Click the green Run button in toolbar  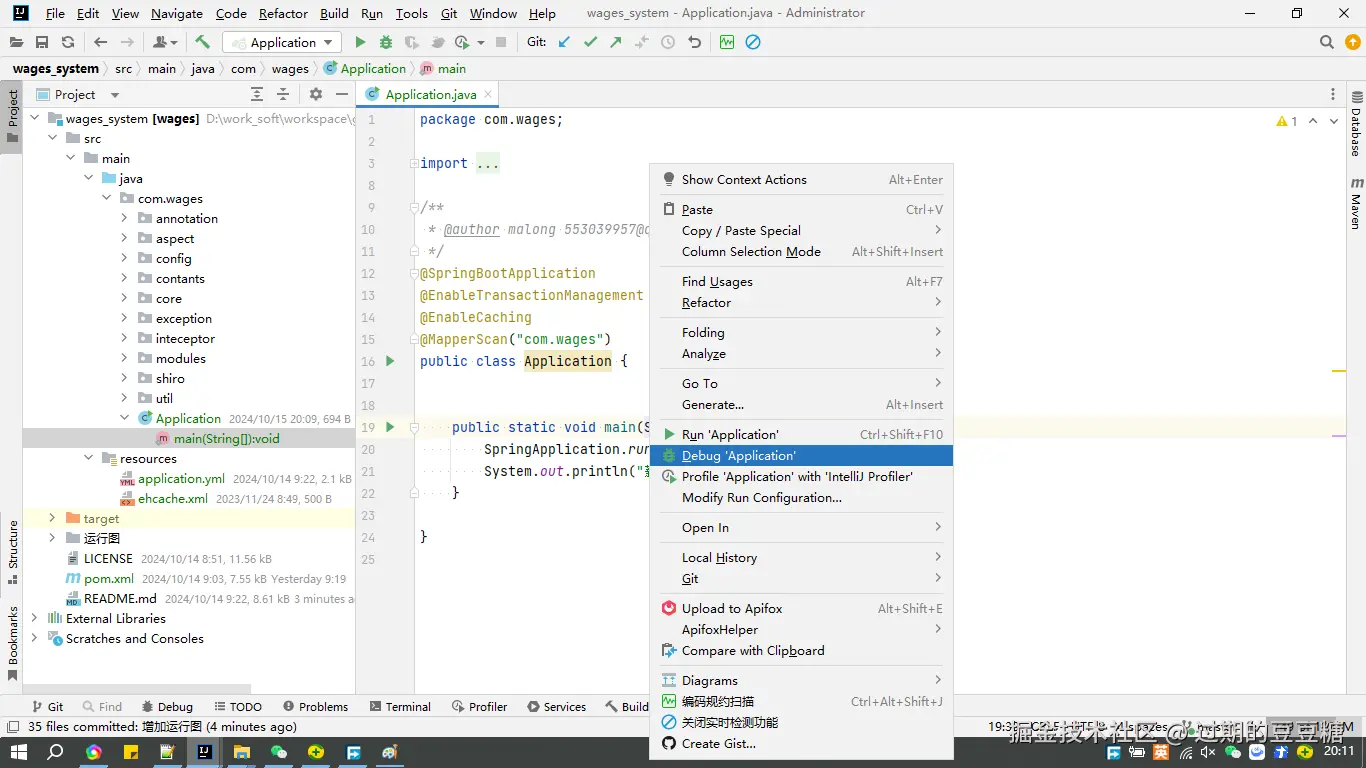tap(360, 42)
